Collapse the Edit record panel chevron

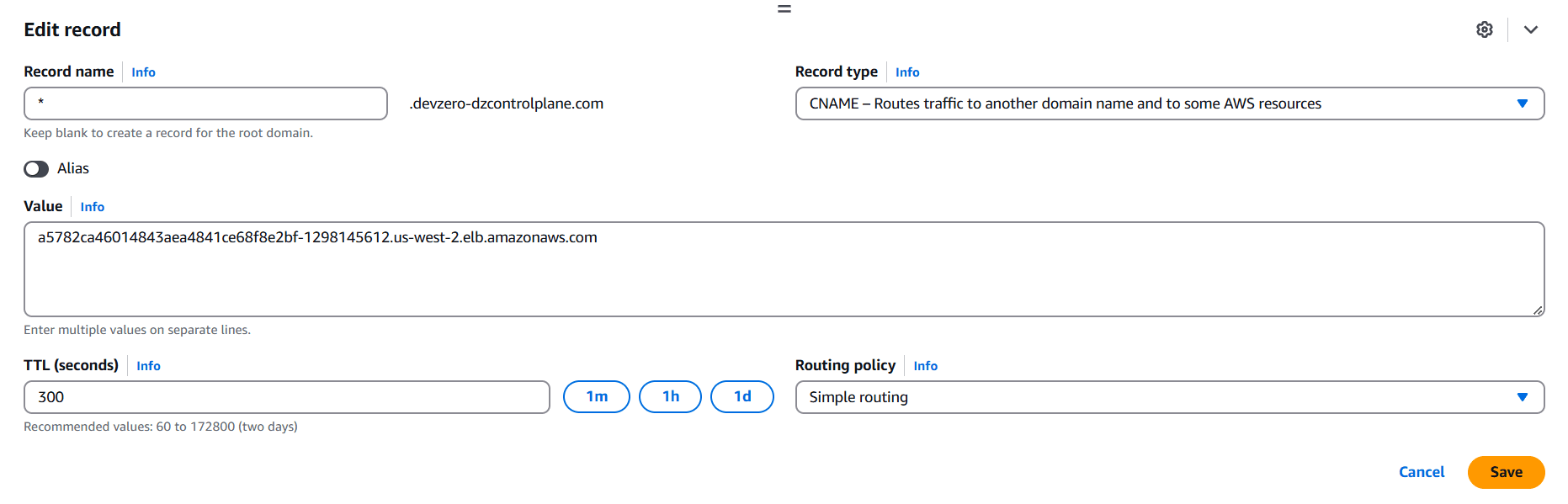pos(1530,29)
